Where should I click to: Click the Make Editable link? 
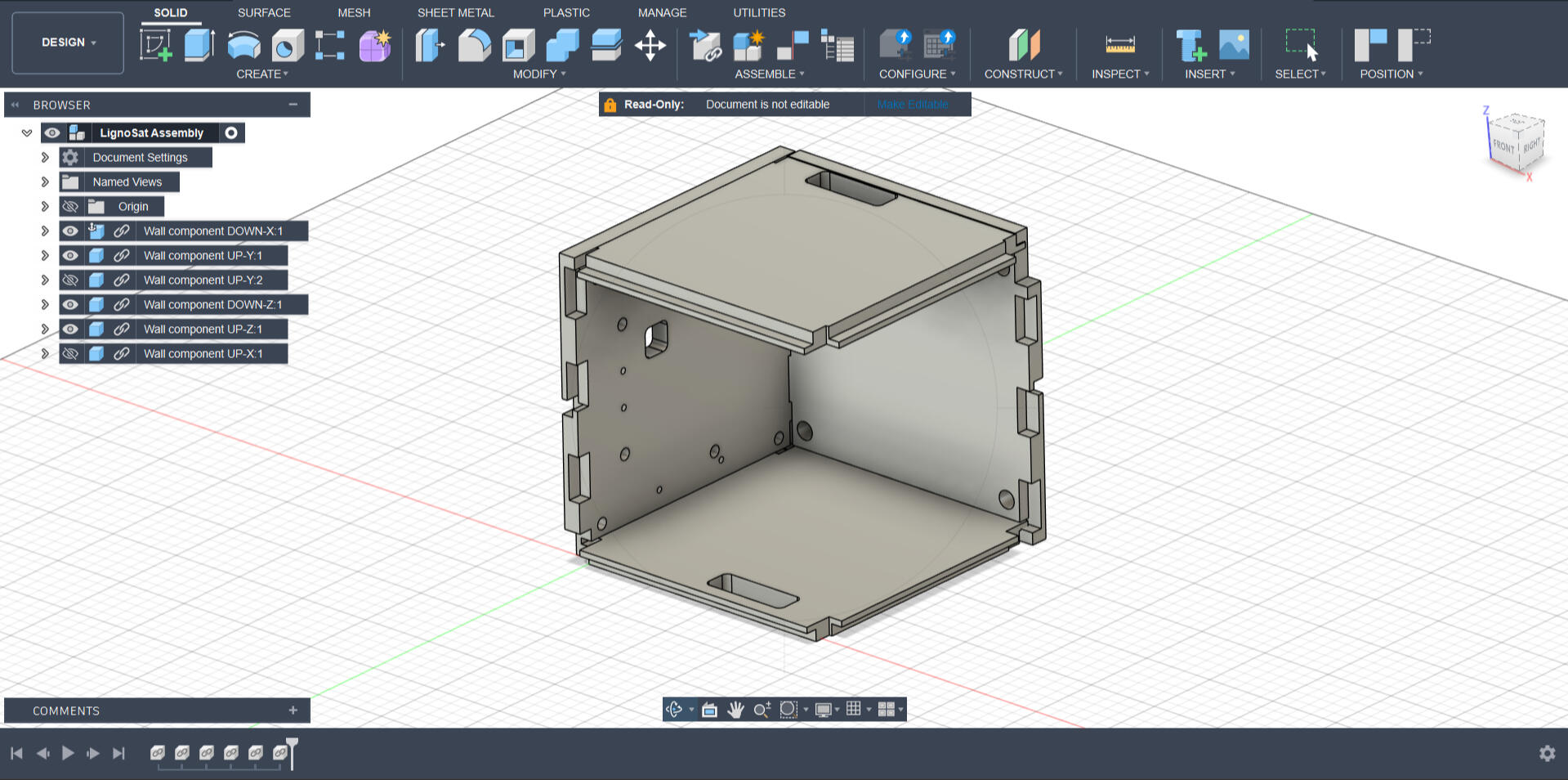coord(913,104)
